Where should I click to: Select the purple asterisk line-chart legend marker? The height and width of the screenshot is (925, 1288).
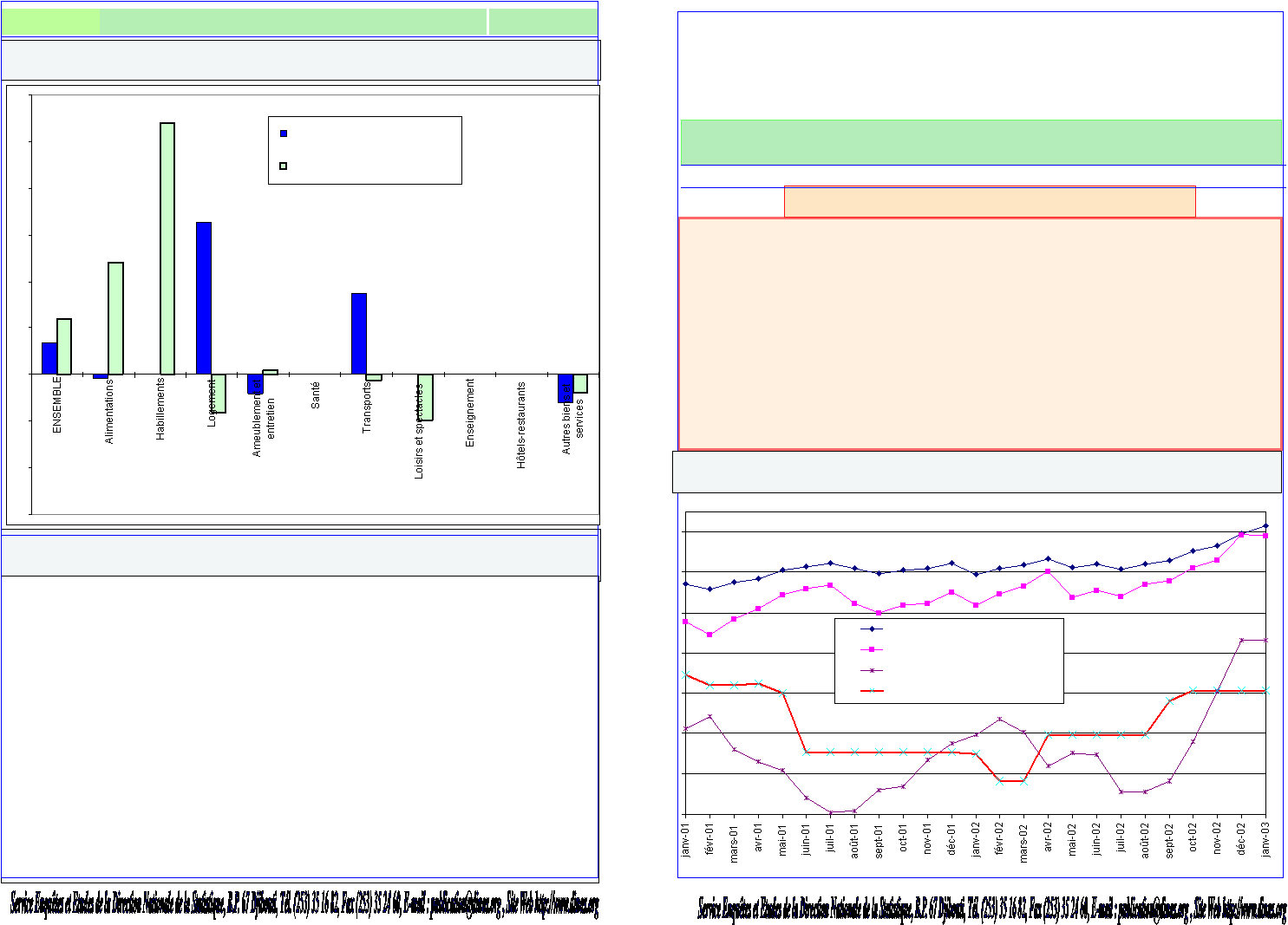coord(872,670)
